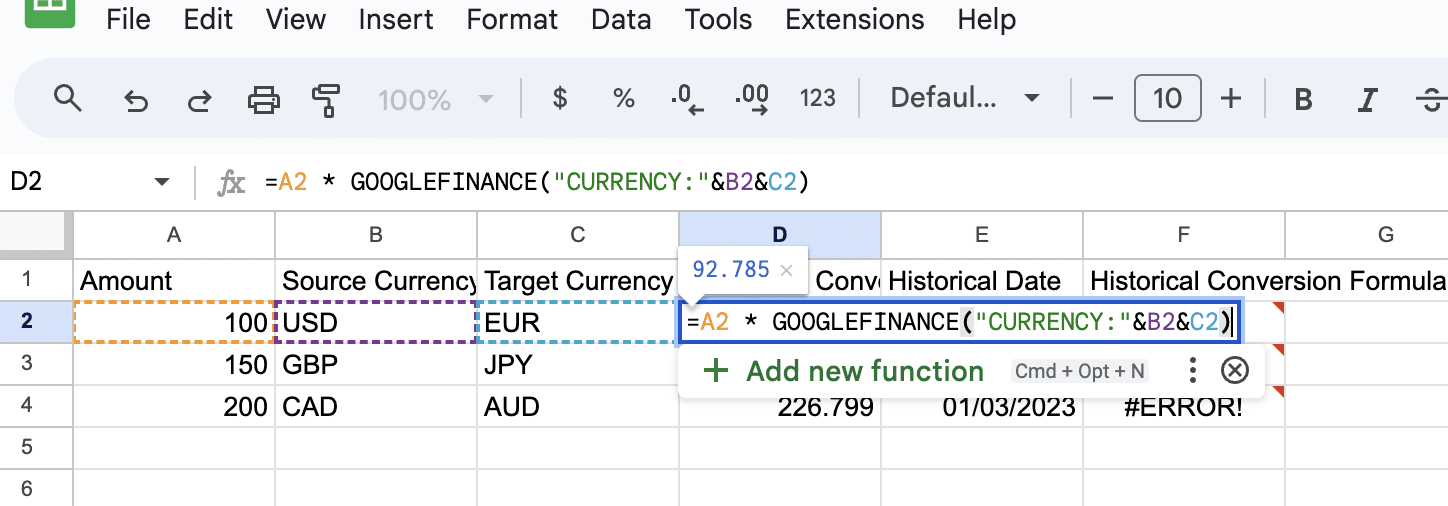Viewport: 1448px width, 506px height.
Task: Format as percent icon
Action: (624, 98)
